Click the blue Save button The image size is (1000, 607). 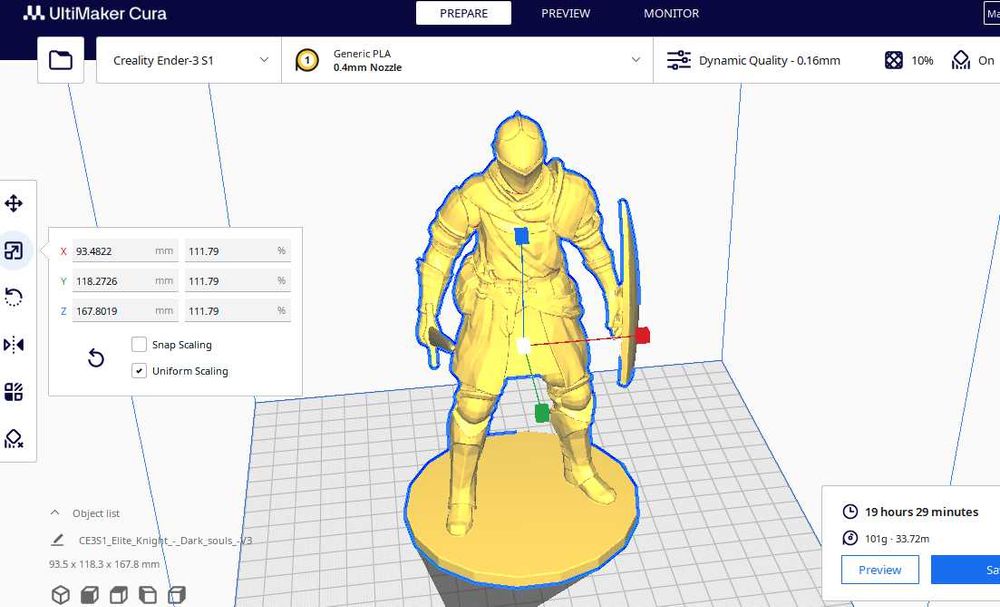tap(966, 569)
